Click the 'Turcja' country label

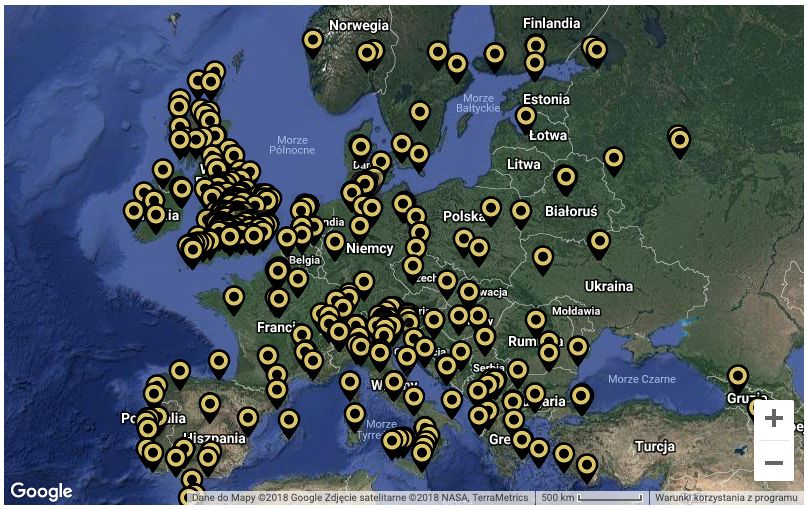[x=655, y=446]
